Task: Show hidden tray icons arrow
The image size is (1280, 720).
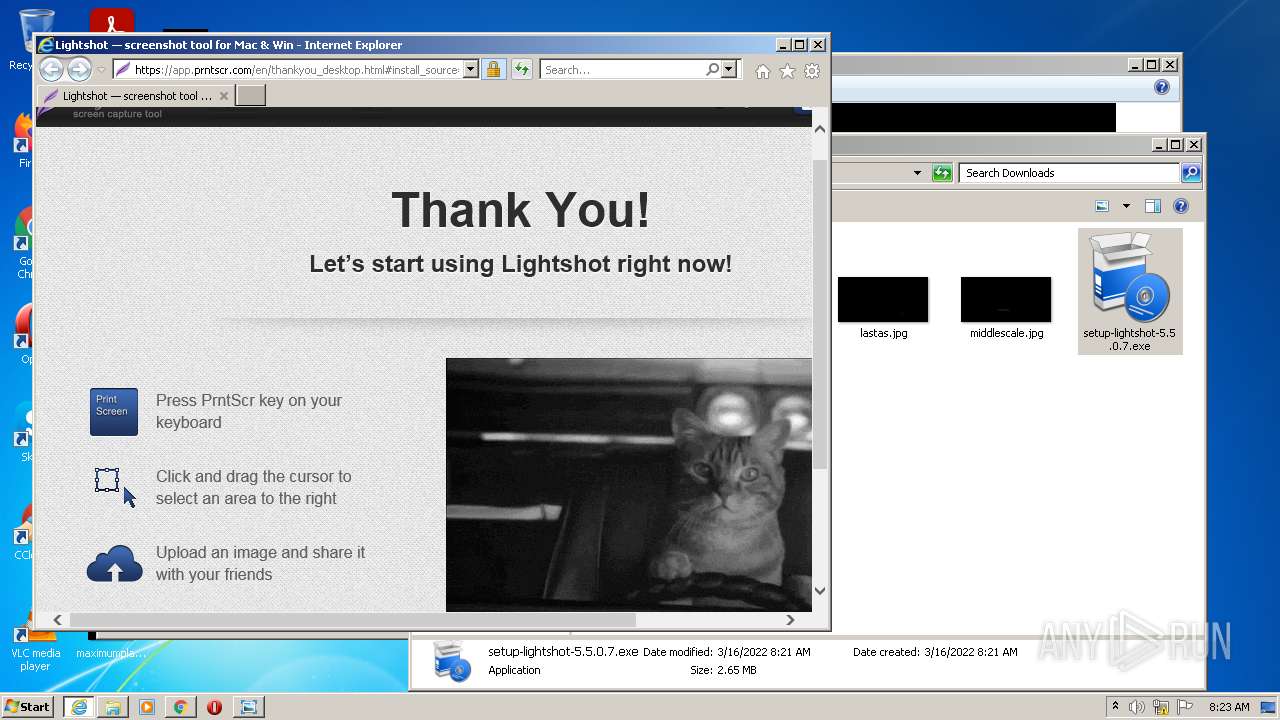Action: 1115,707
